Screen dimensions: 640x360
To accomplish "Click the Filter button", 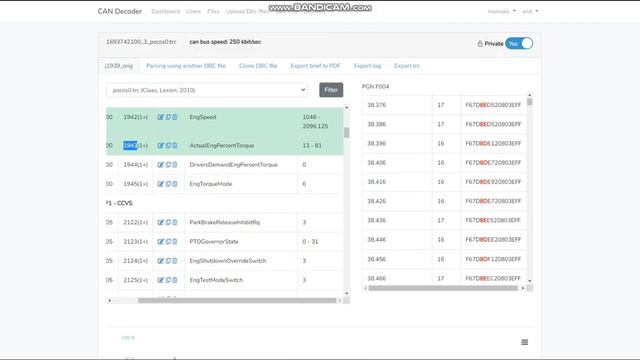I will (x=331, y=90).
